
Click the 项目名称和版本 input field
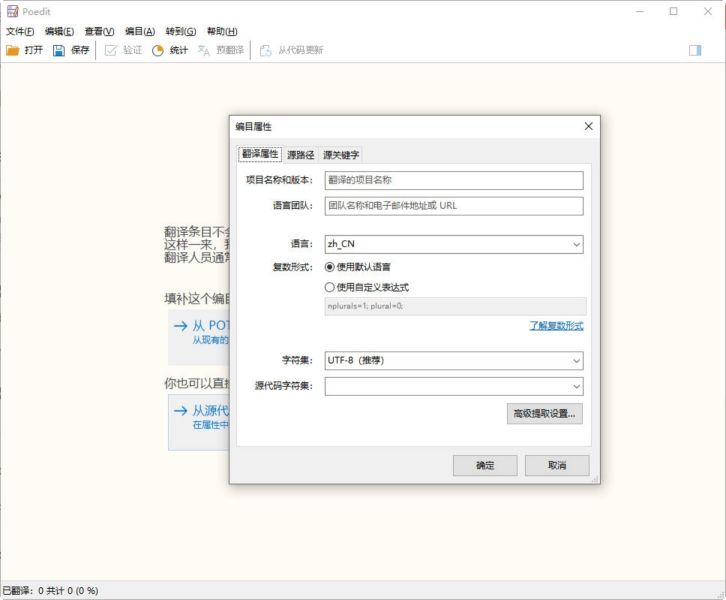pyautogui.click(x=453, y=180)
